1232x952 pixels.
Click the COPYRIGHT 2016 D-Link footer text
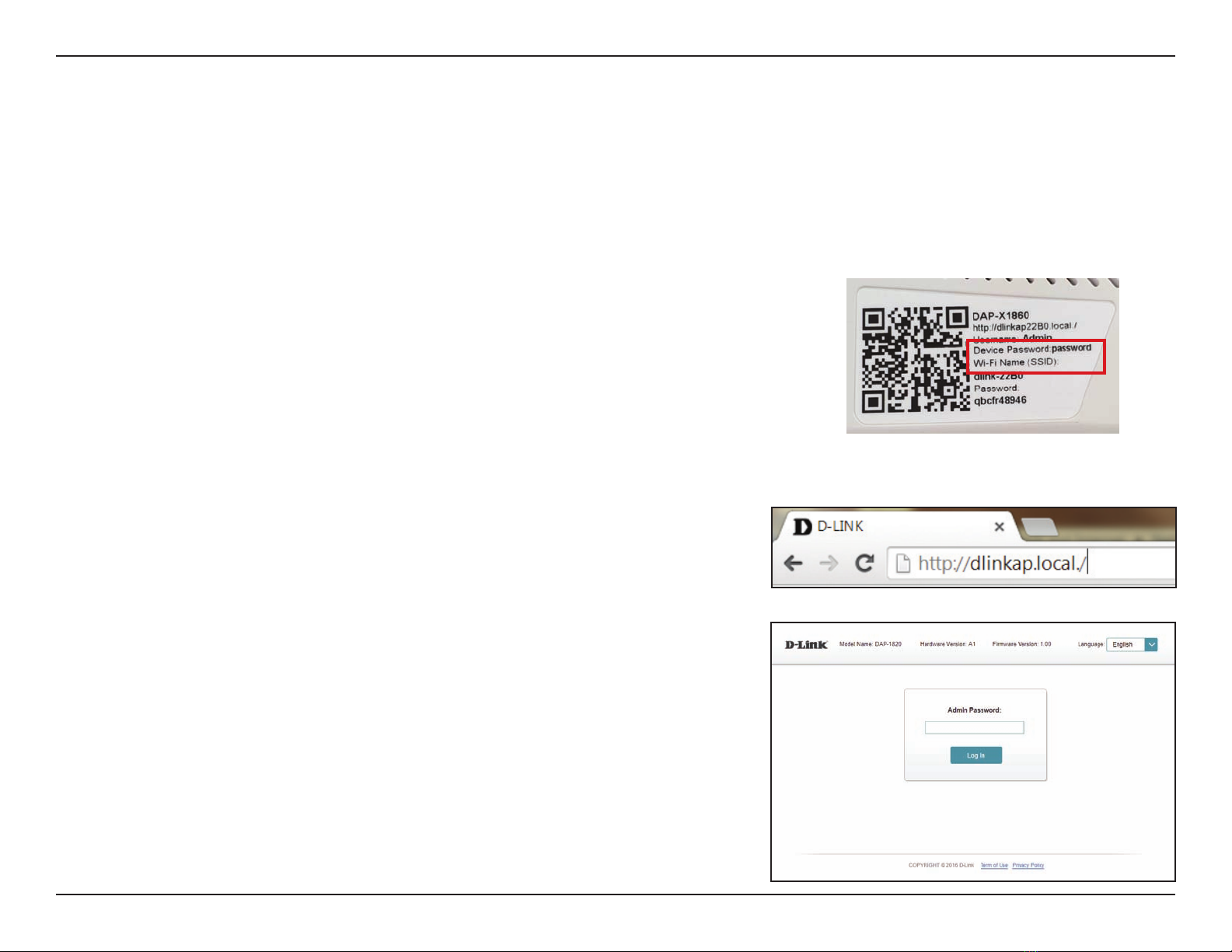(941, 865)
